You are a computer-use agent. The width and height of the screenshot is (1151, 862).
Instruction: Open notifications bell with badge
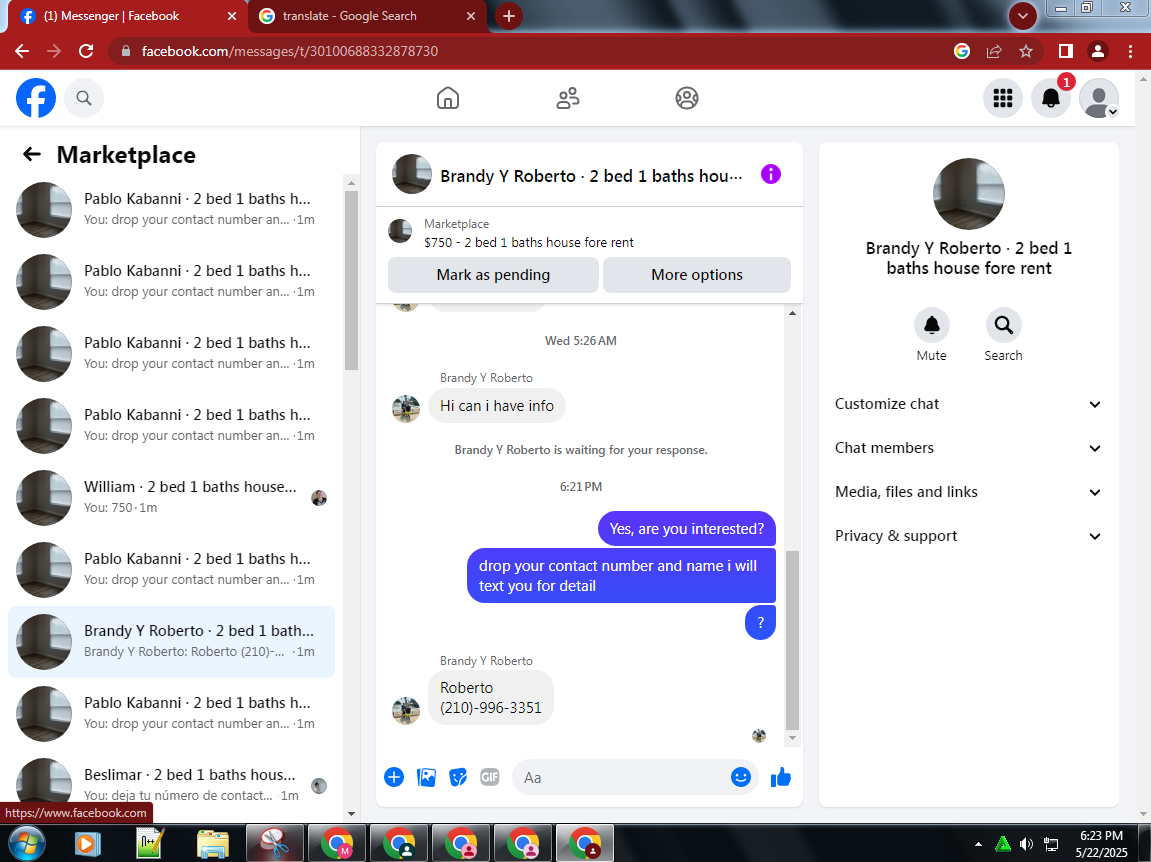point(1050,98)
